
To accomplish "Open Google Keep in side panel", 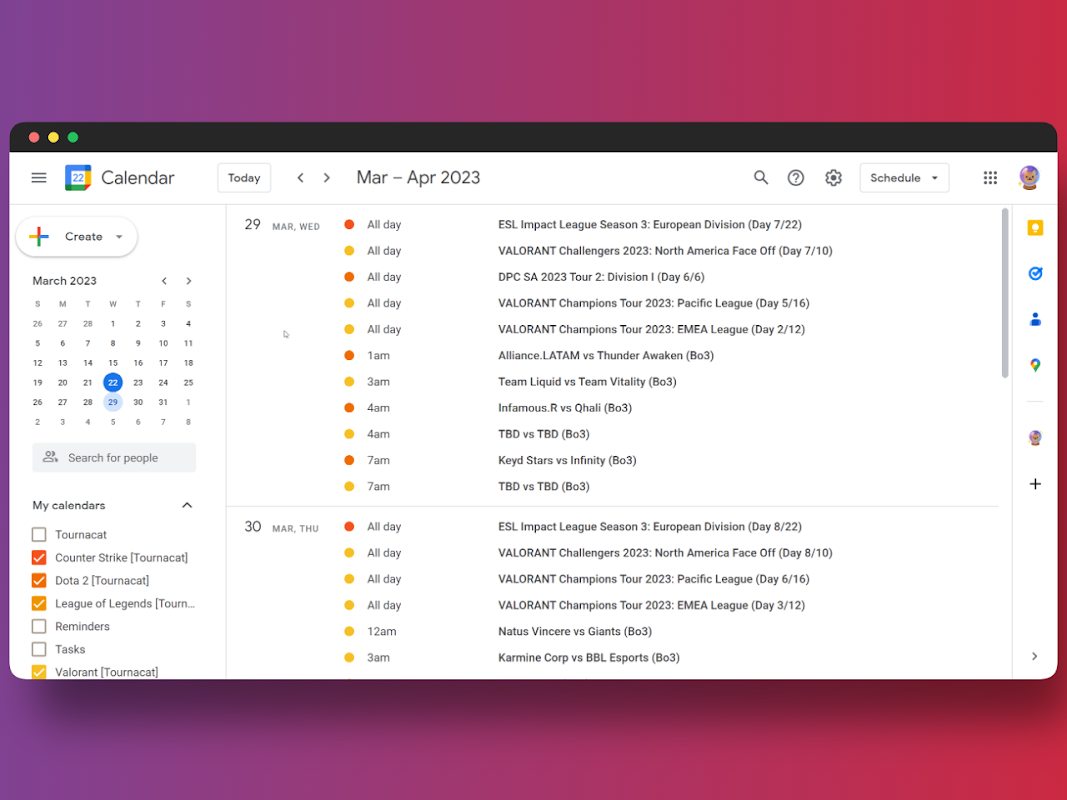I will 1035,228.
